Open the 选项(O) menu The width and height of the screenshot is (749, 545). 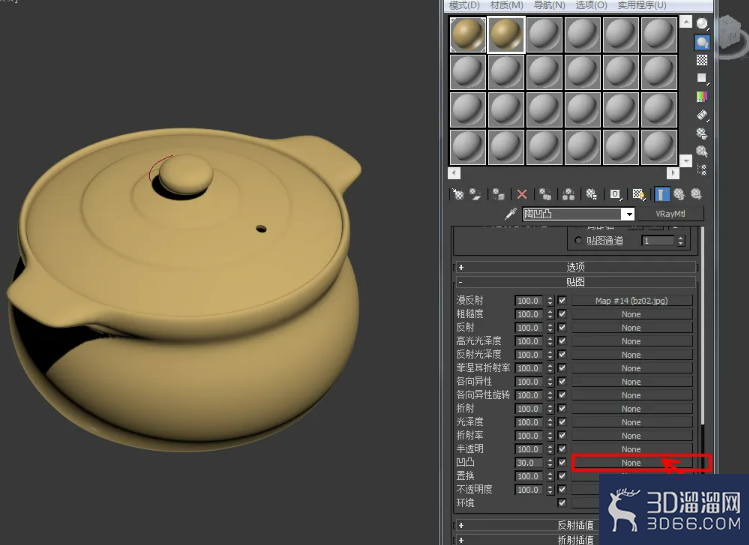pos(591,5)
